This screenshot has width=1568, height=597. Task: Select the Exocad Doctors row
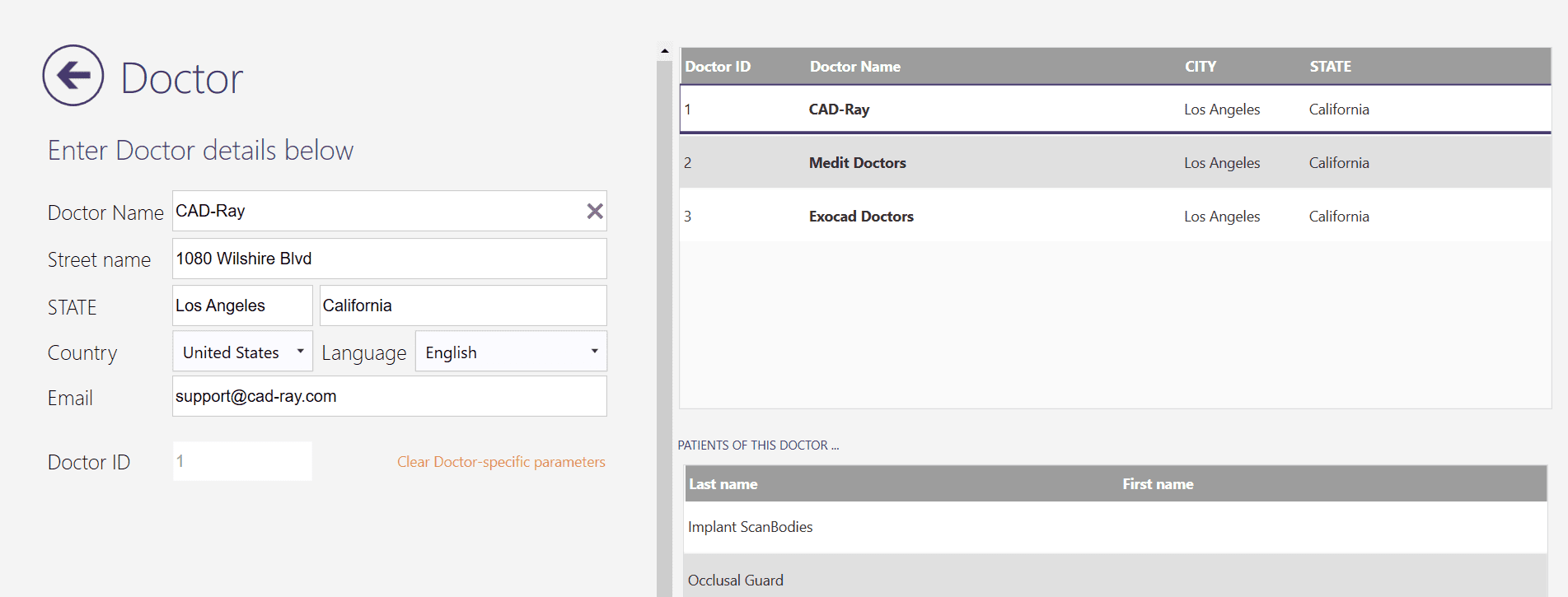tap(1116, 216)
